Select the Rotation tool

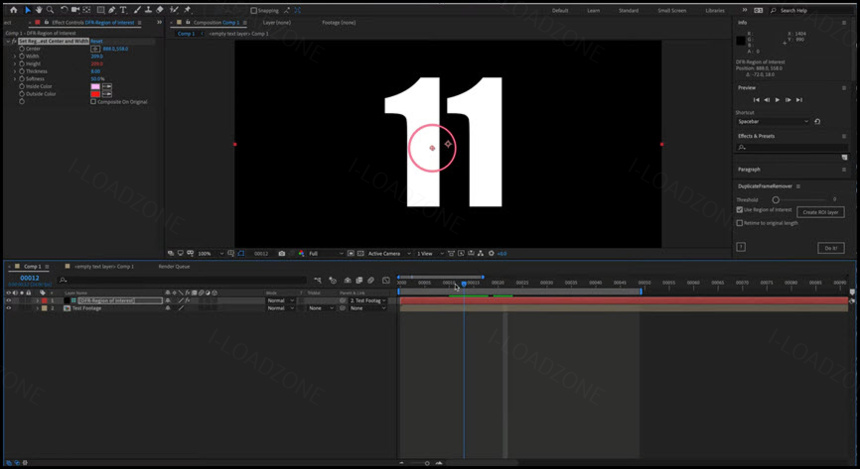point(64,10)
